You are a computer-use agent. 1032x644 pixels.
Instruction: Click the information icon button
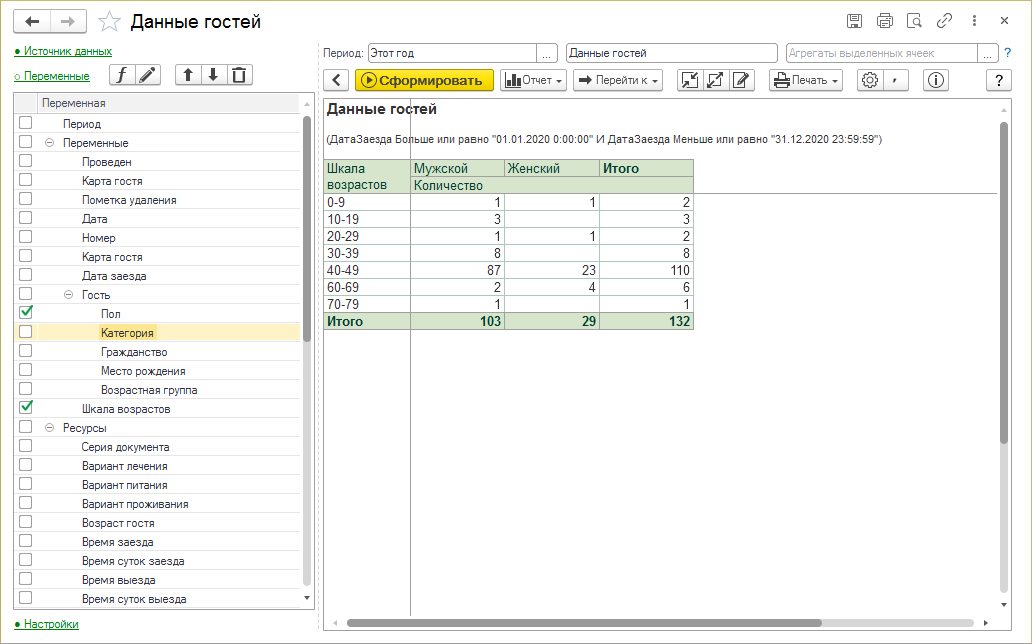click(x=936, y=81)
